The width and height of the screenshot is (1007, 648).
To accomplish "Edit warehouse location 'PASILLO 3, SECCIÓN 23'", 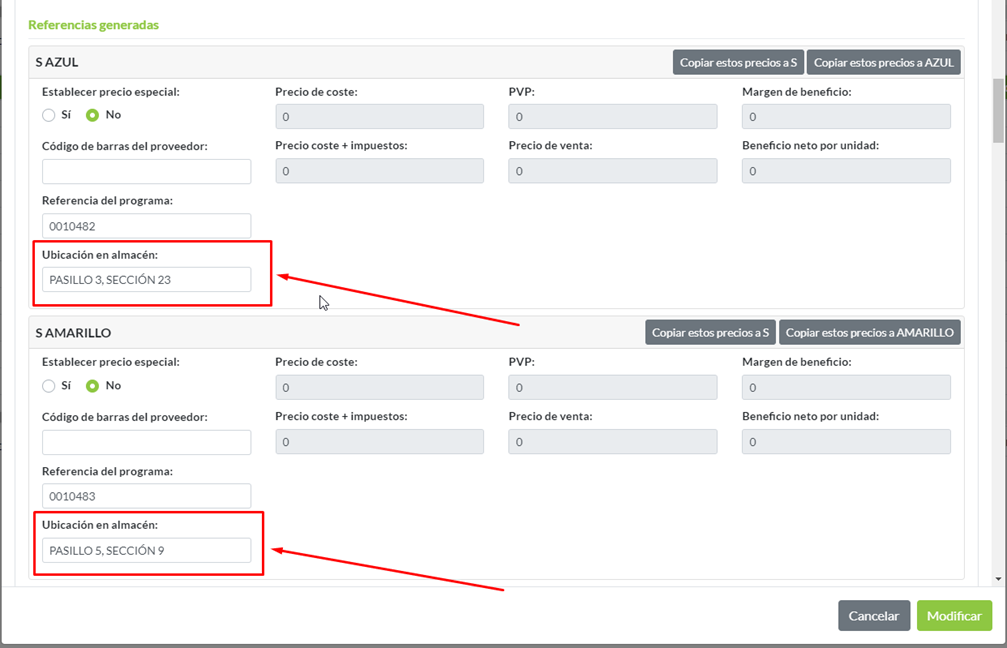I will point(146,280).
